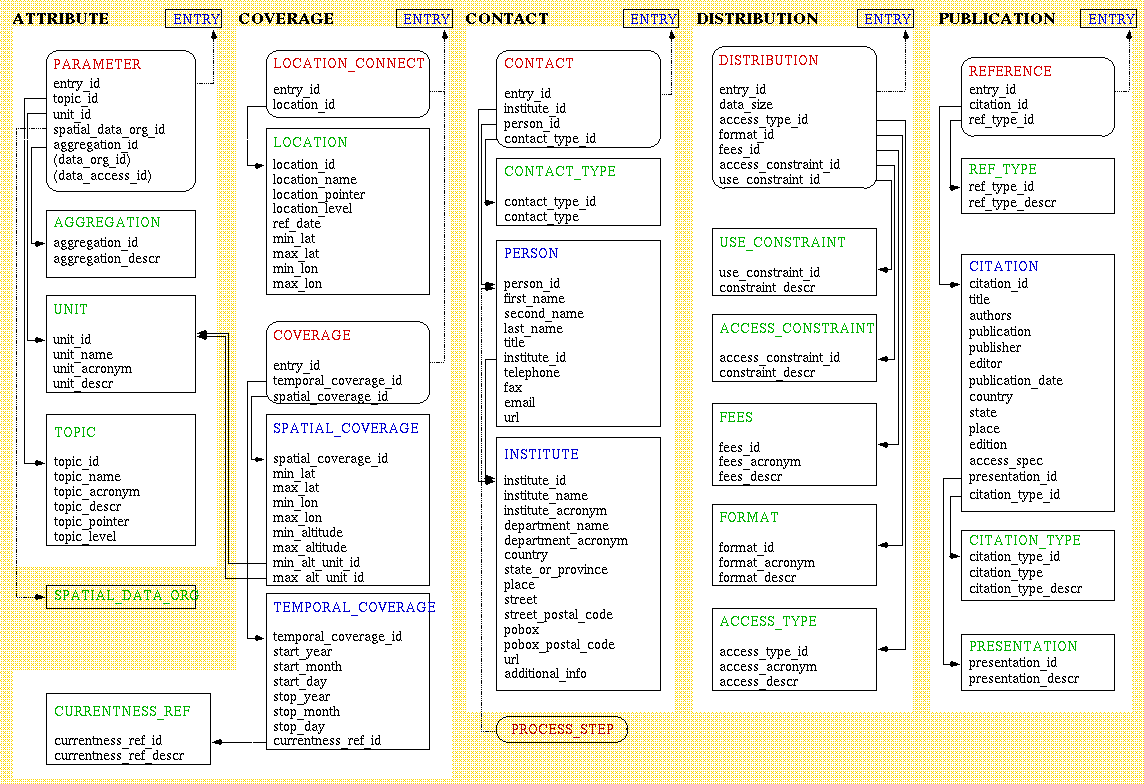Open the PROCESS_STEP rounded box
1144x784 pixels.
click(x=562, y=729)
